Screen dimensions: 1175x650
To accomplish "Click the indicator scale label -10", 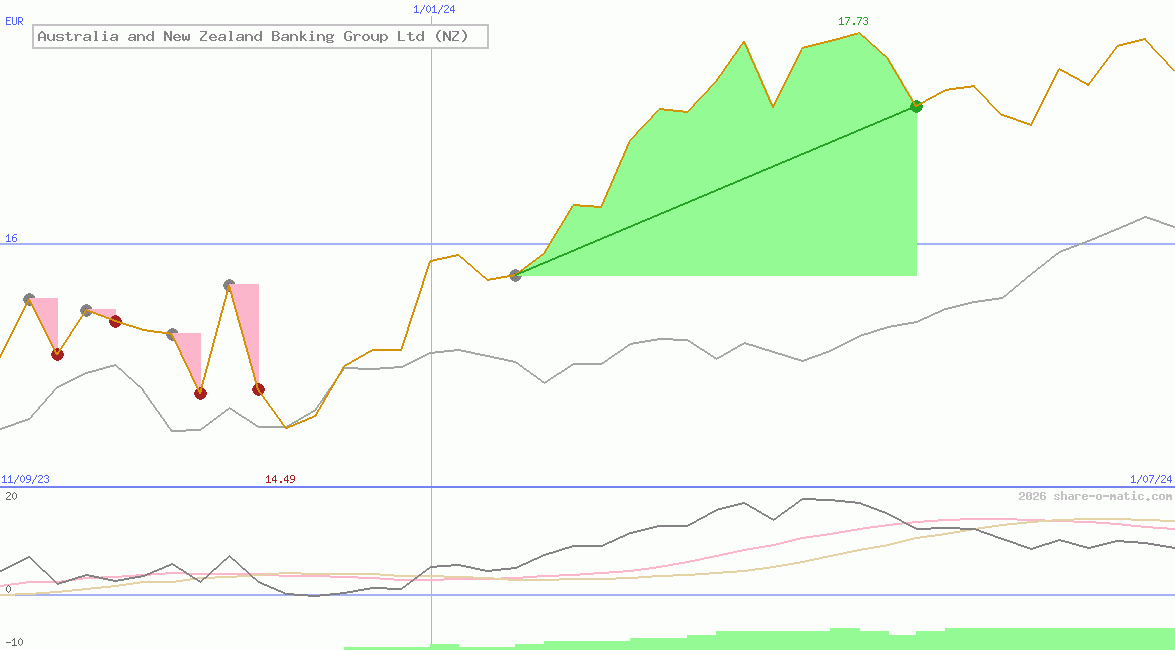I will [14, 643].
